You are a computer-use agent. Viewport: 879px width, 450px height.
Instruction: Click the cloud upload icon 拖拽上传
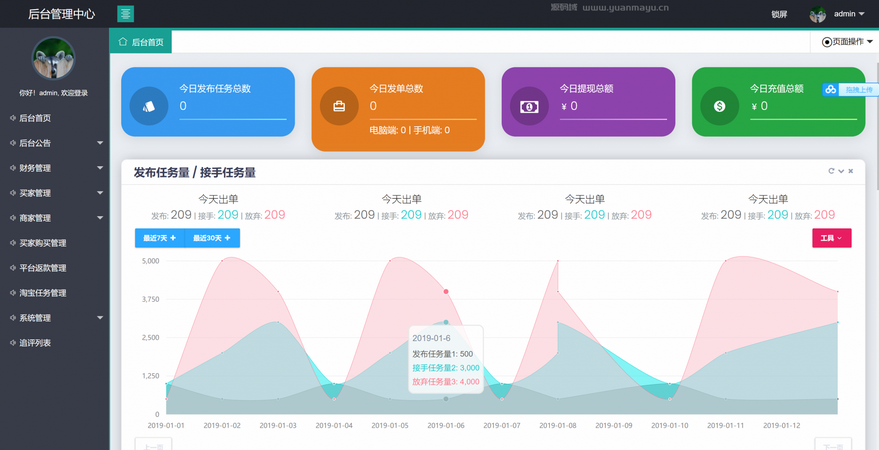[831, 89]
